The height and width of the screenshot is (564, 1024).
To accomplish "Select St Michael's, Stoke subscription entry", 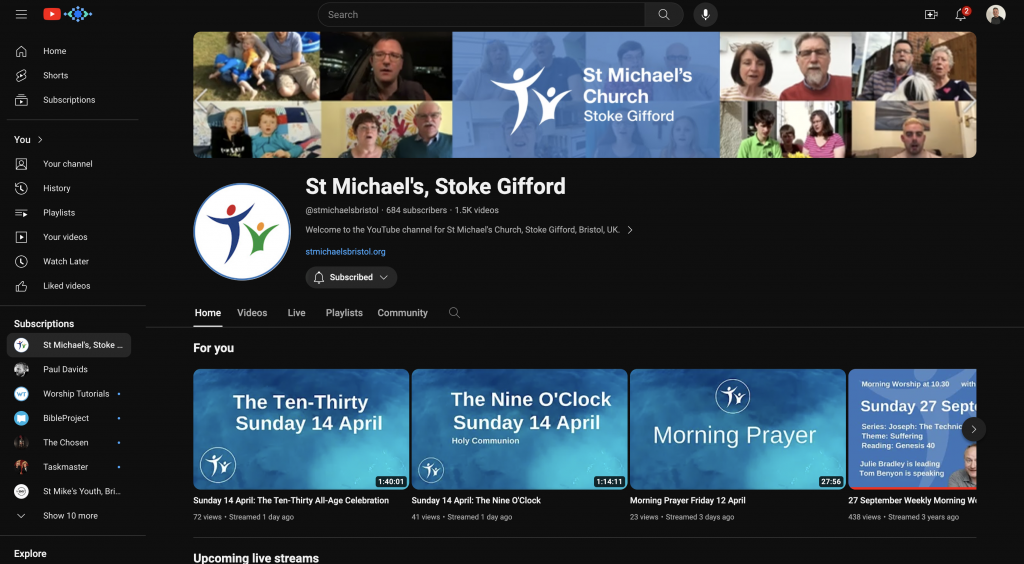I will (x=69, y=345).
